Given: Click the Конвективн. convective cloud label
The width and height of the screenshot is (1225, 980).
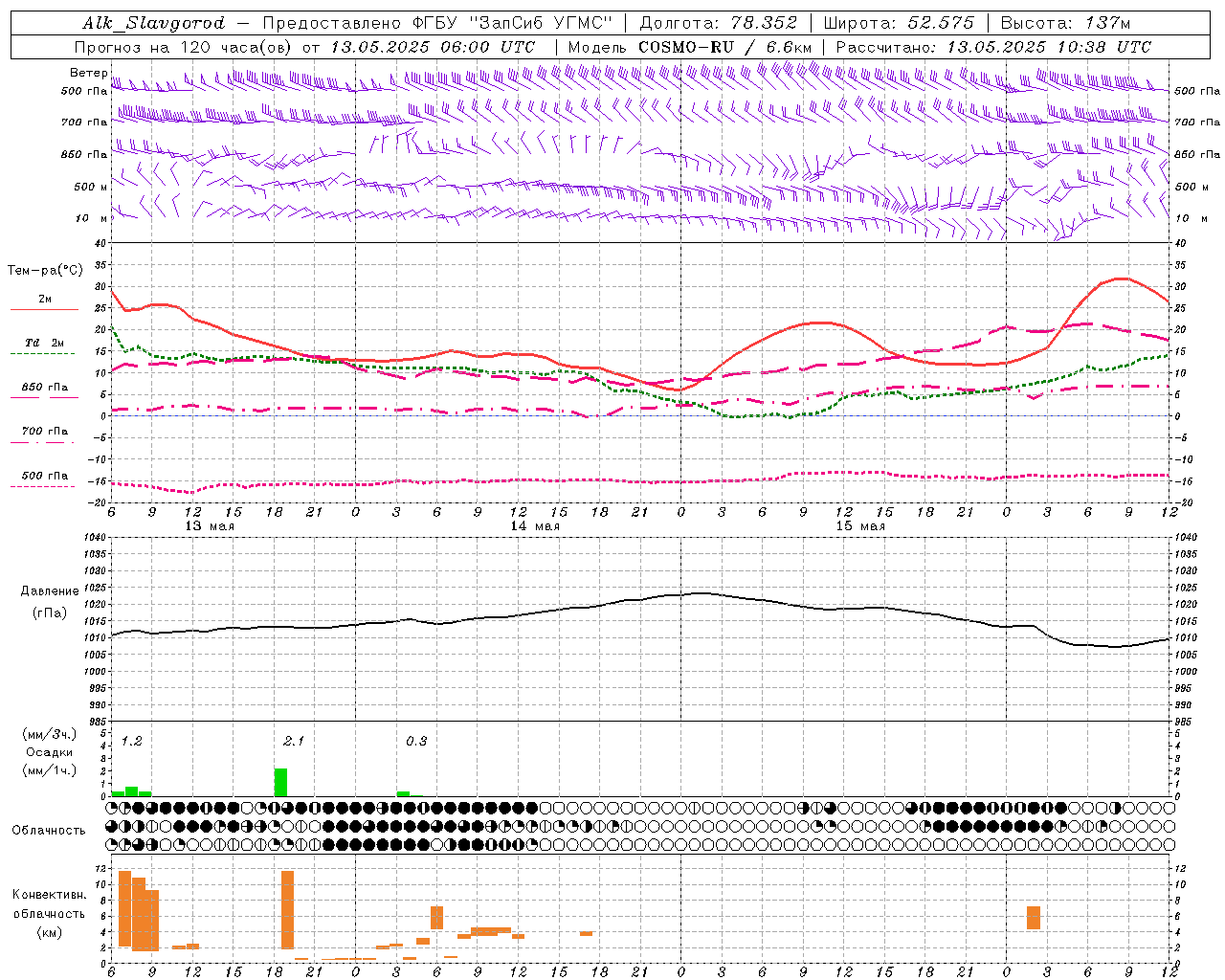Looking at the screenshot, I should point(50,895).
